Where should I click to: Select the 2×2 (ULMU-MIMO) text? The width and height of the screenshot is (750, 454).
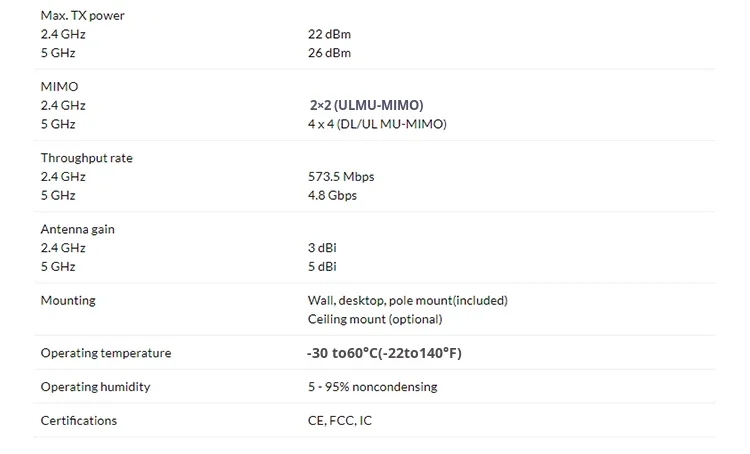click(x=366, y=105)
